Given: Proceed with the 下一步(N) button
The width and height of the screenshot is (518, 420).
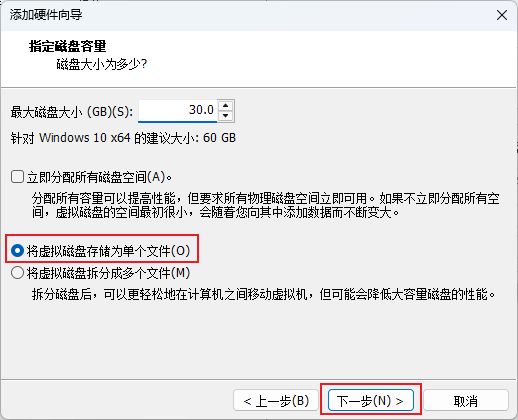Looking at the screenshot, I should pyautogui.click(x=371, y=400).
